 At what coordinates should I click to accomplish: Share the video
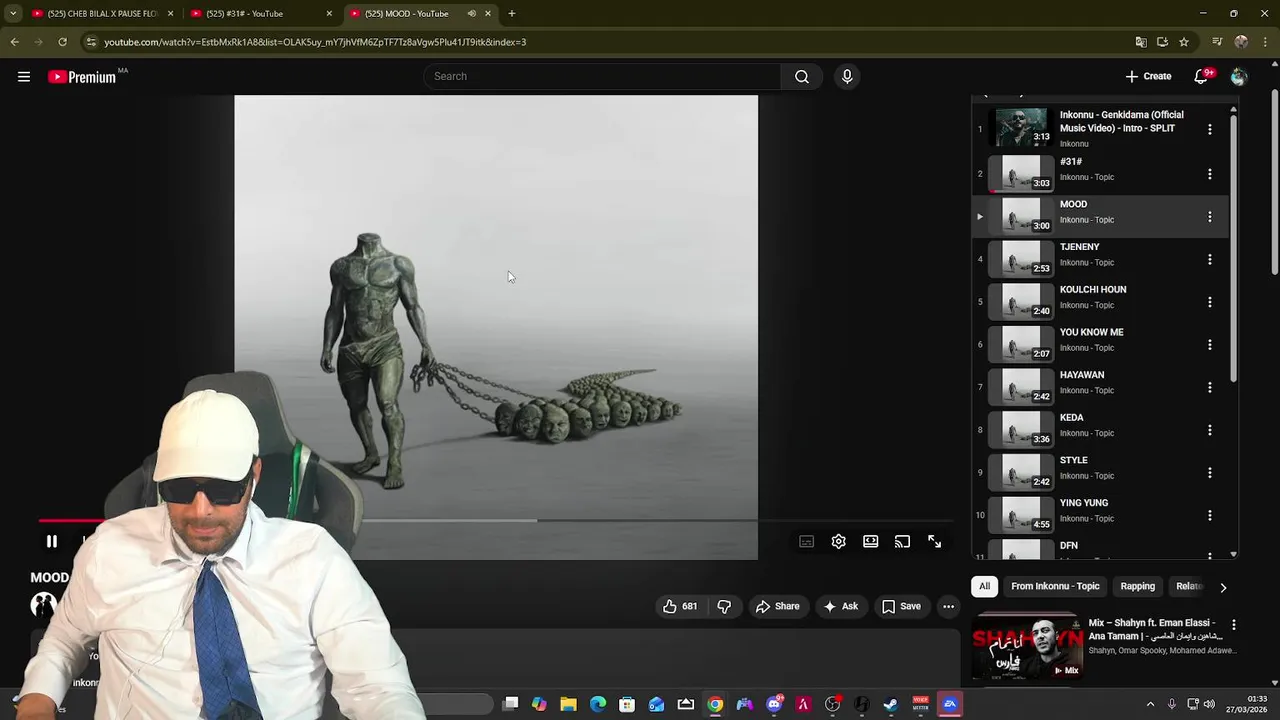pyautogui.click(x=778, y=606)
